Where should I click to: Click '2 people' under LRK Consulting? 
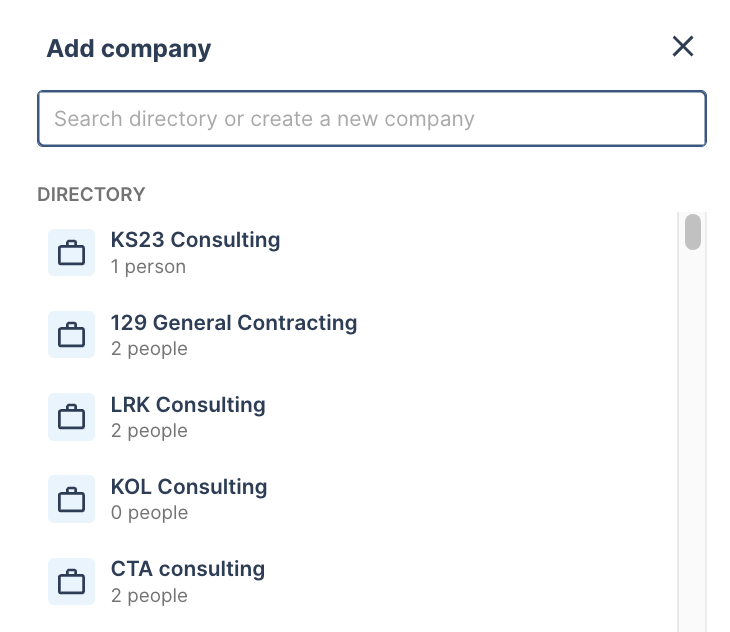click(x=149, y=430)
